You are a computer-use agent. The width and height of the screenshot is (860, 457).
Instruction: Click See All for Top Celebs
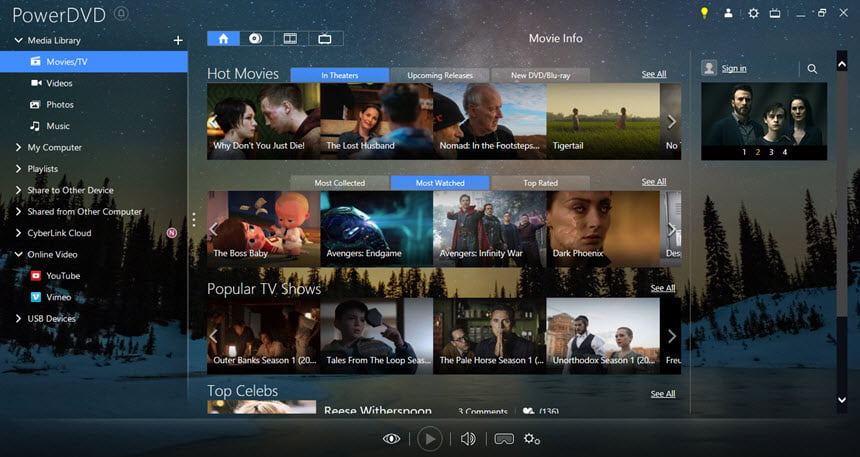[x=663, y=394]
